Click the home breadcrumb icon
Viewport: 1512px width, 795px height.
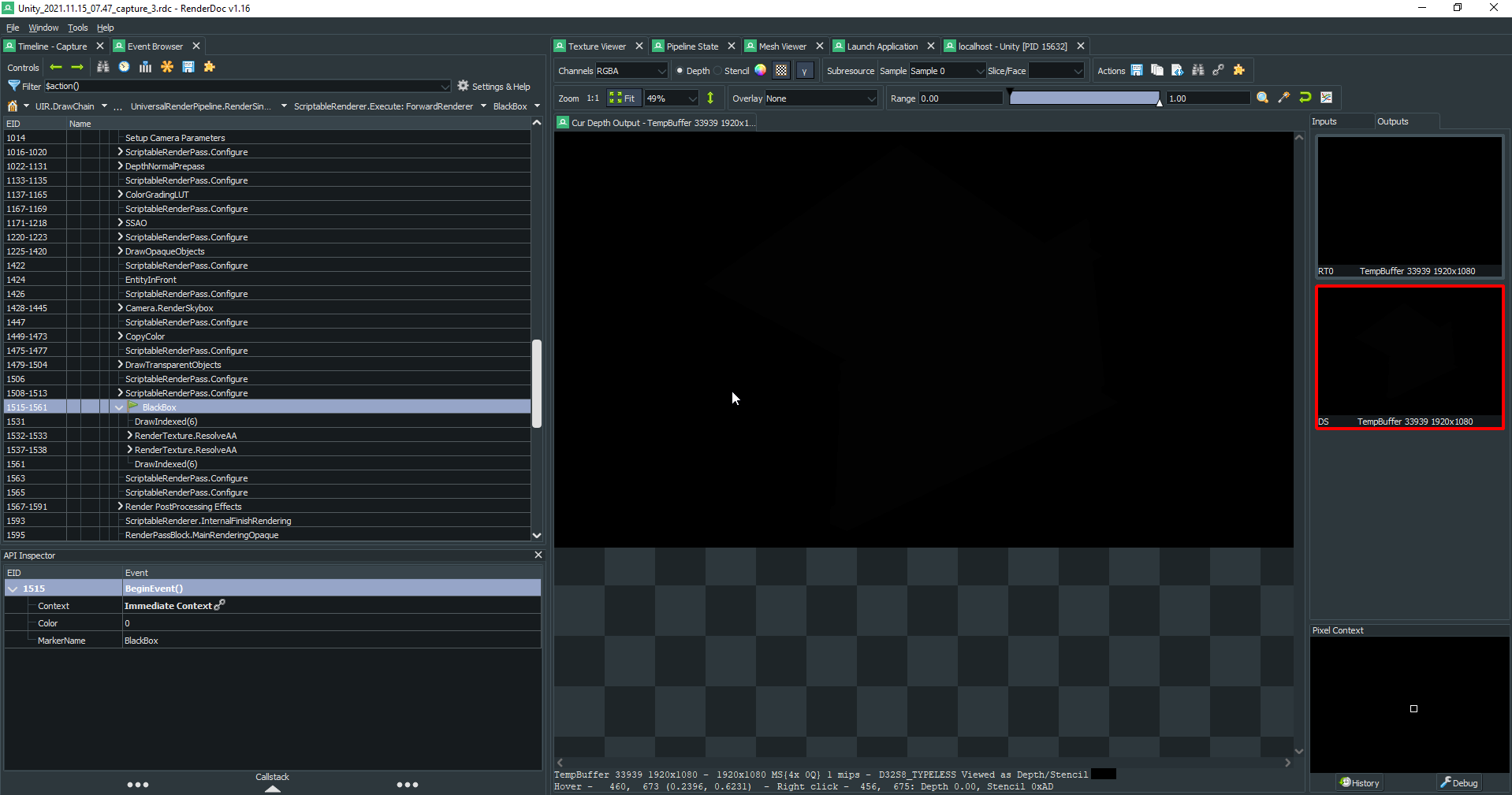[x=13, y=106]
